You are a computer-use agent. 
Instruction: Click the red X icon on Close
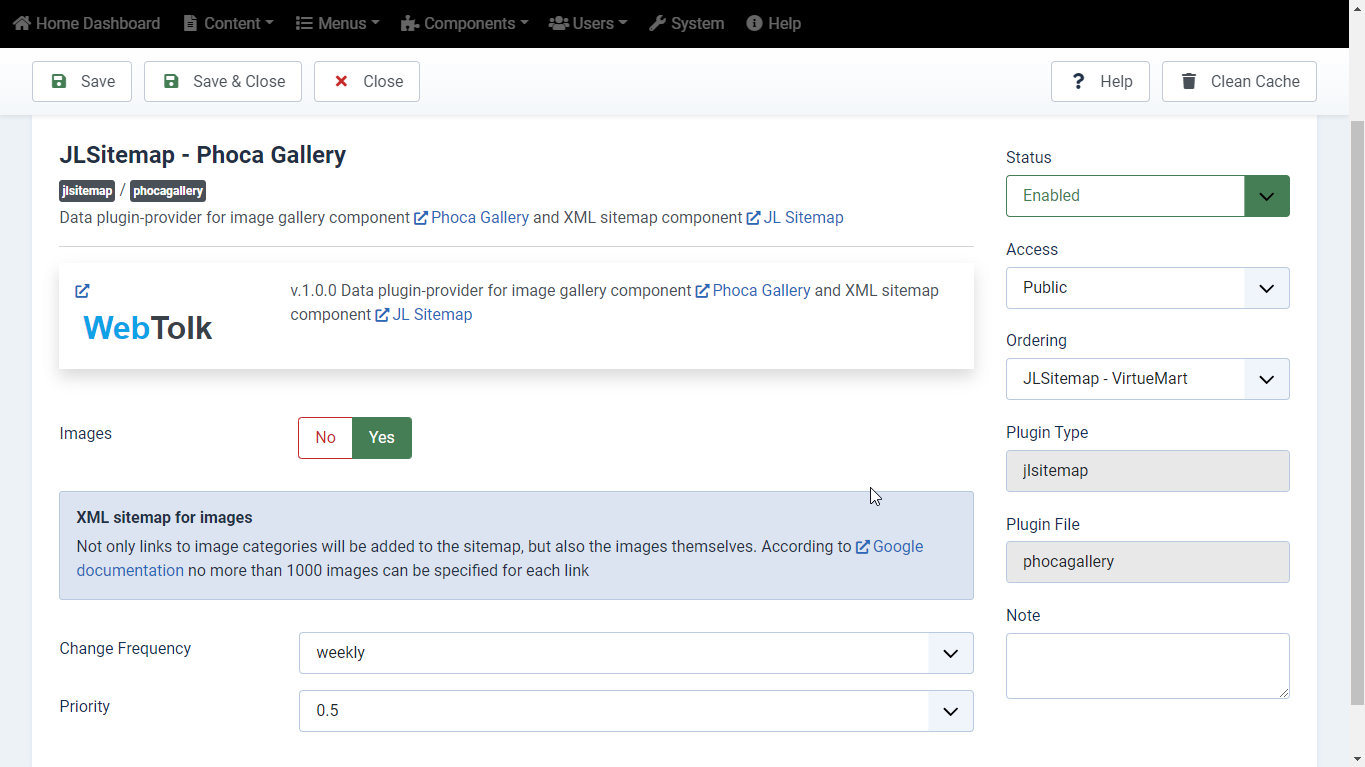click(341, 82)
